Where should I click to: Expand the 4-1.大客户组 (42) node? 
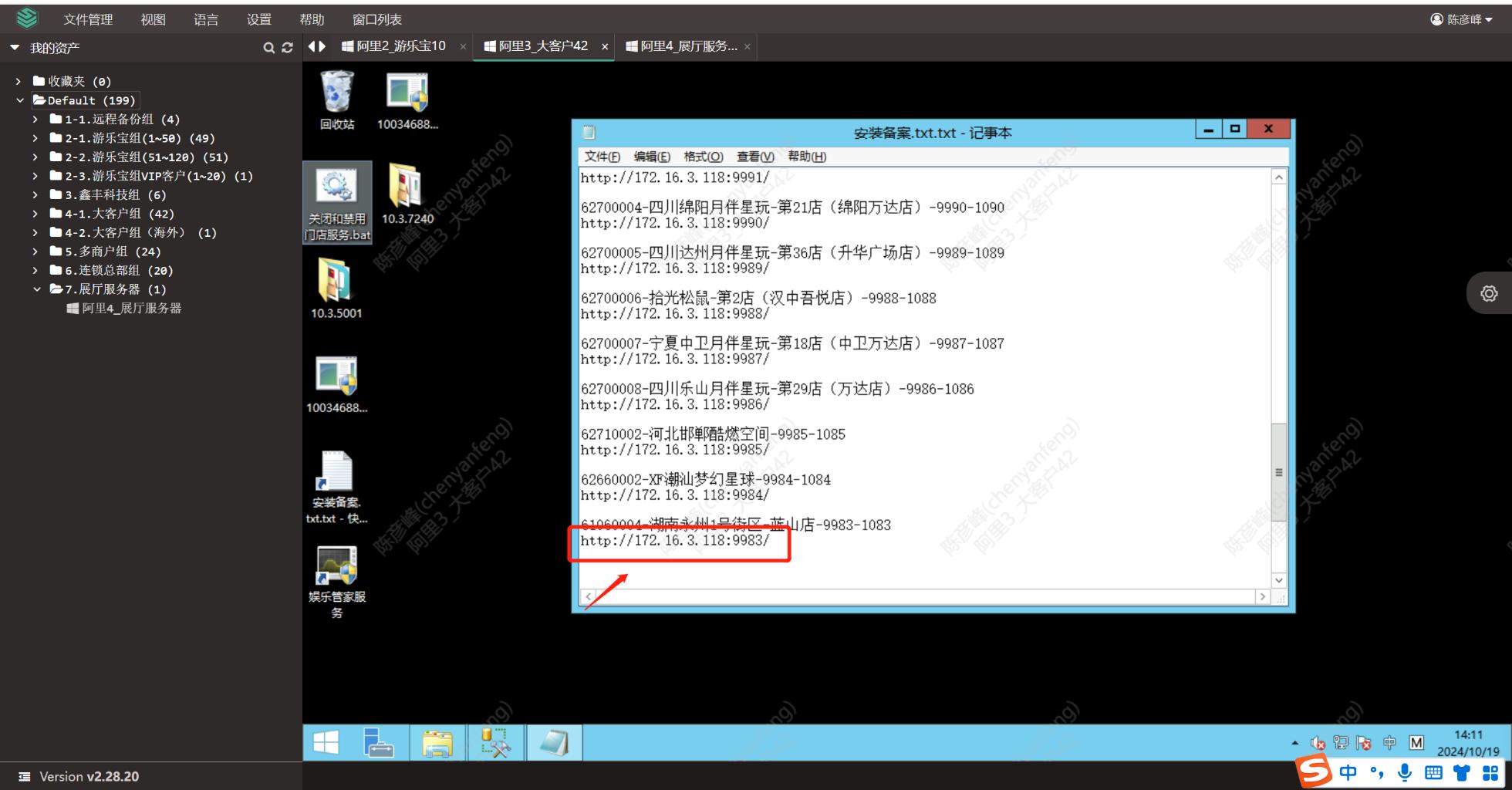[x=35, y=214]
